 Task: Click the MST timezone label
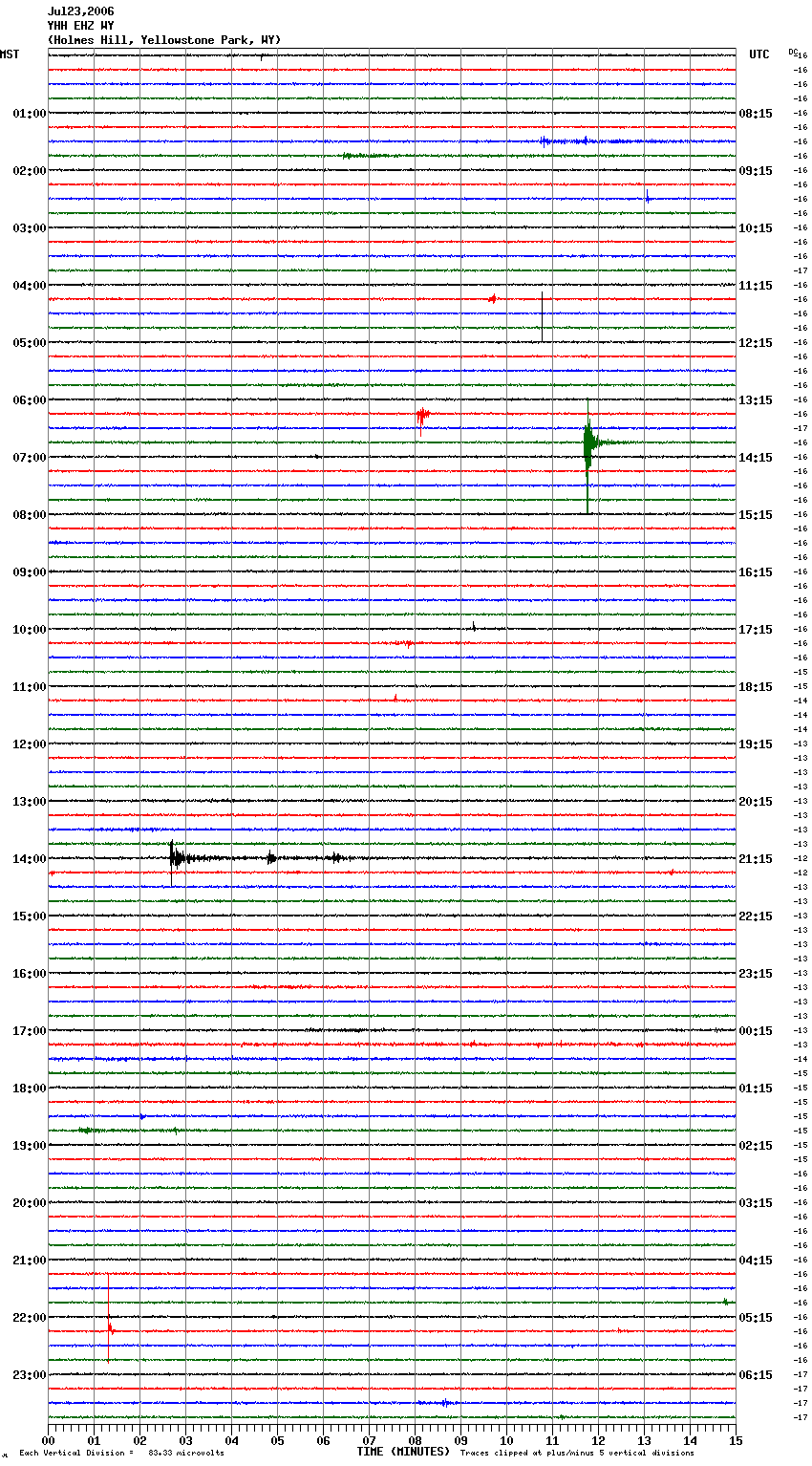point(10,54)
